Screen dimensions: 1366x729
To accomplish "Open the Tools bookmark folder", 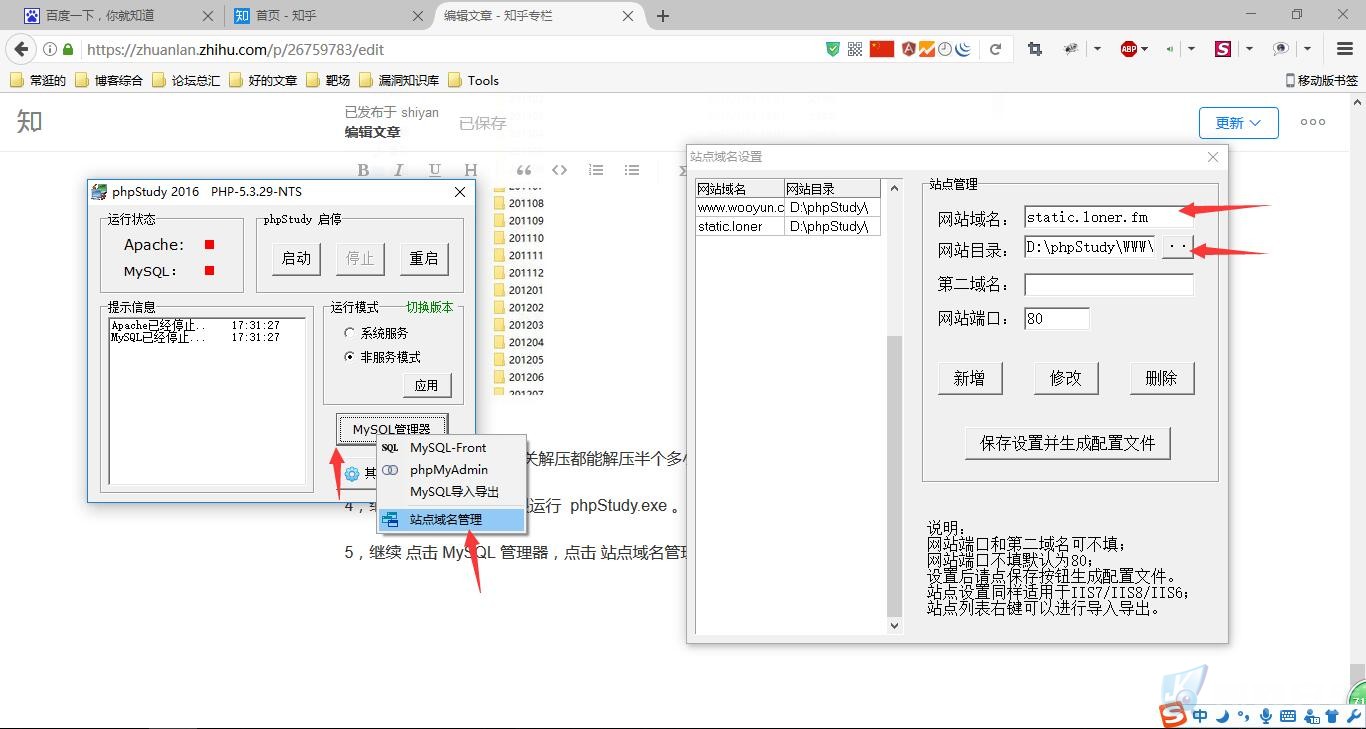I will click(x=473, y=80).
